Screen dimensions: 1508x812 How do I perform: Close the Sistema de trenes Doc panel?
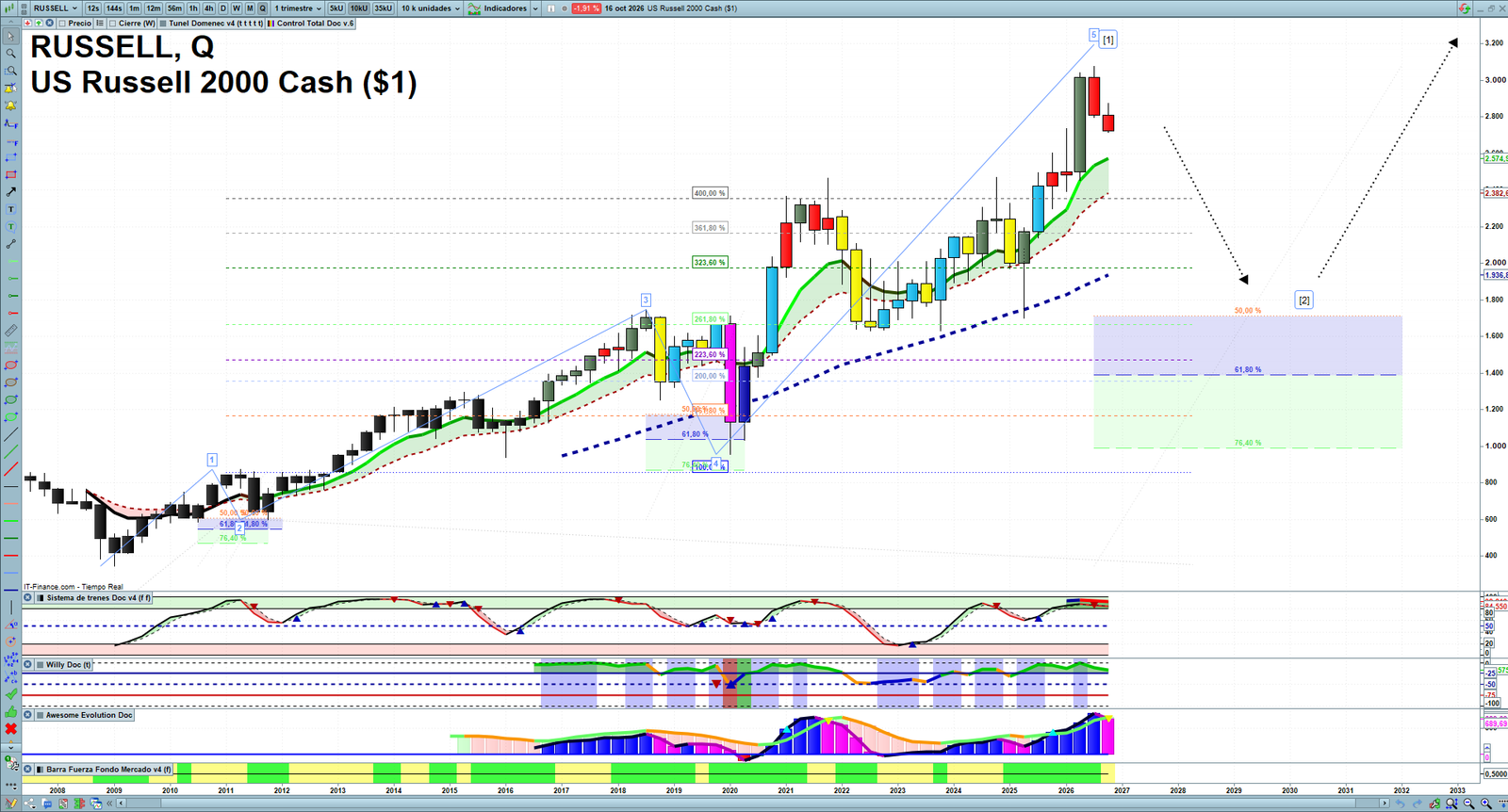coord(28,598)
